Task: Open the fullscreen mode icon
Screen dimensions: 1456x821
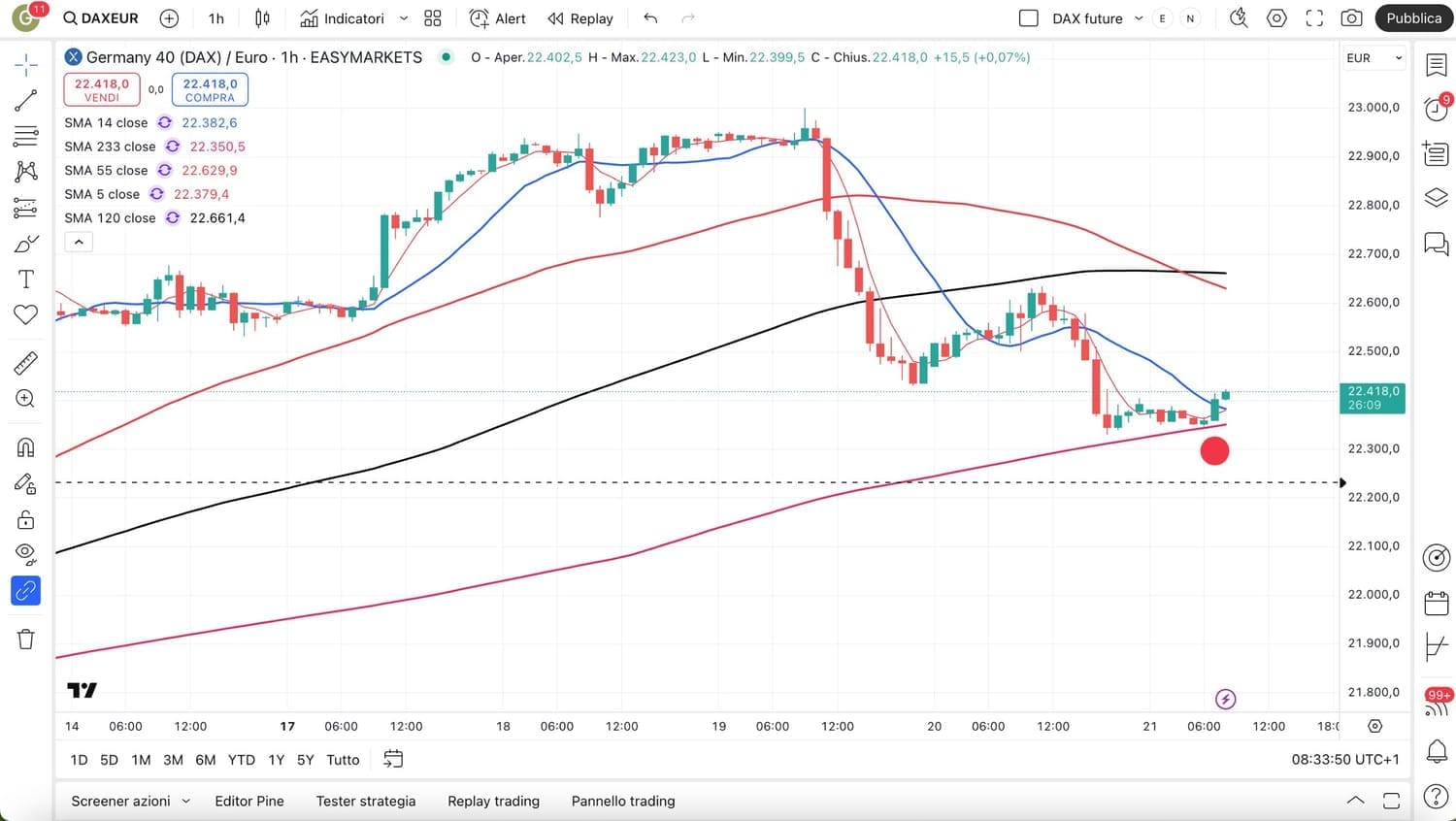Action: [x=1314, y=18]
